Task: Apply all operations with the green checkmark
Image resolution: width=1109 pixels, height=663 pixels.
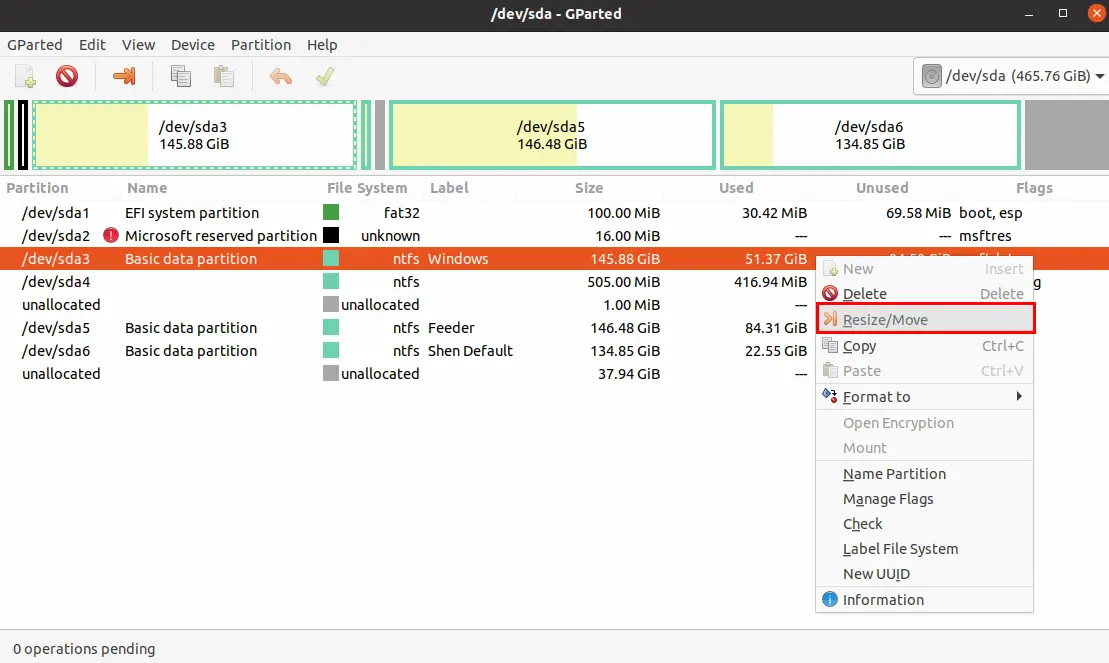Action: [322, 76]
